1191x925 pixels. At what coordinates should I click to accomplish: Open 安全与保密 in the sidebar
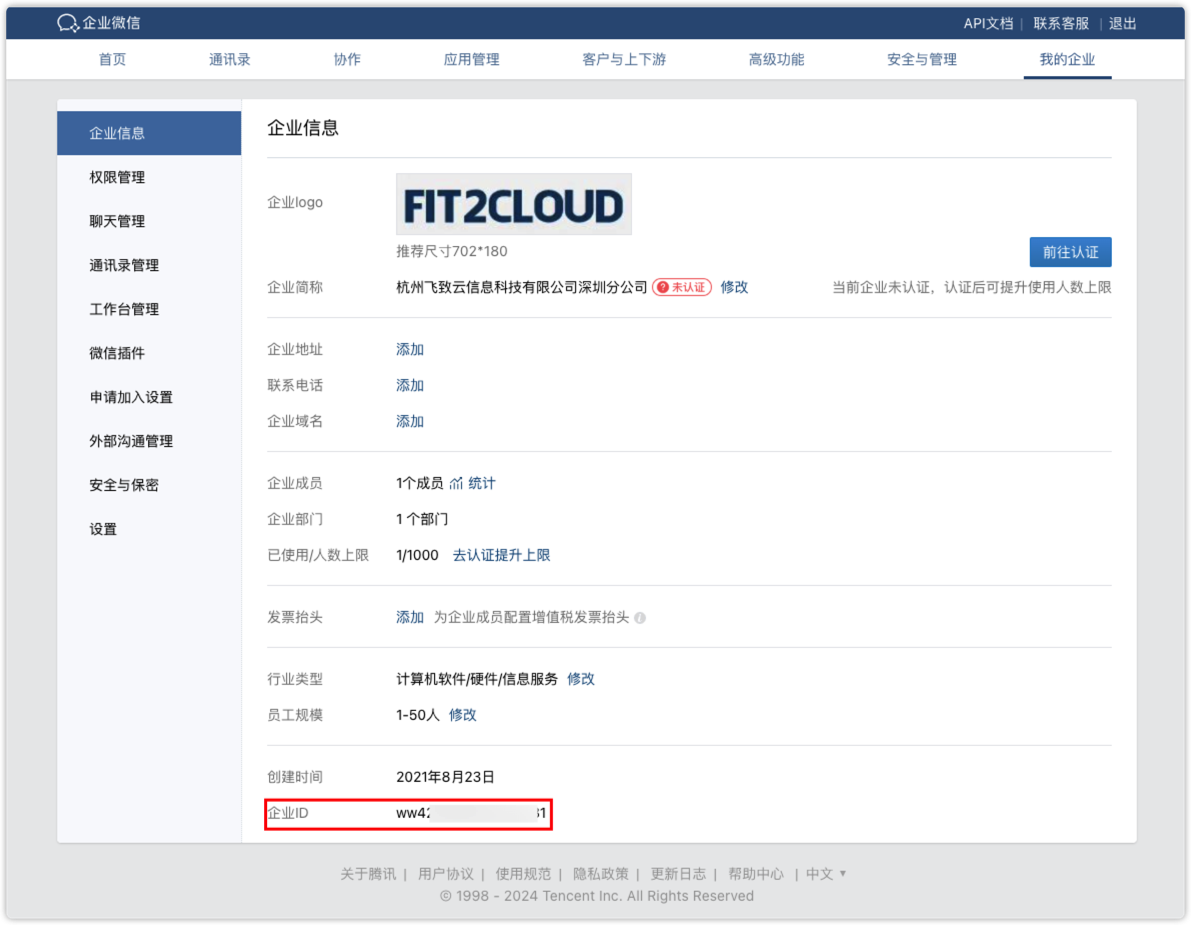[126, 485]
